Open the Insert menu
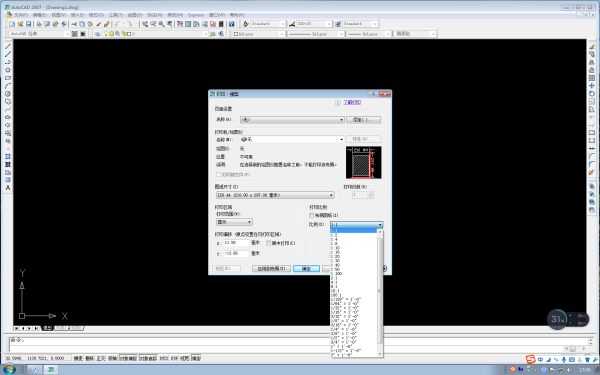This screenshot has width=600, height=375. click(x=77, y=15)
